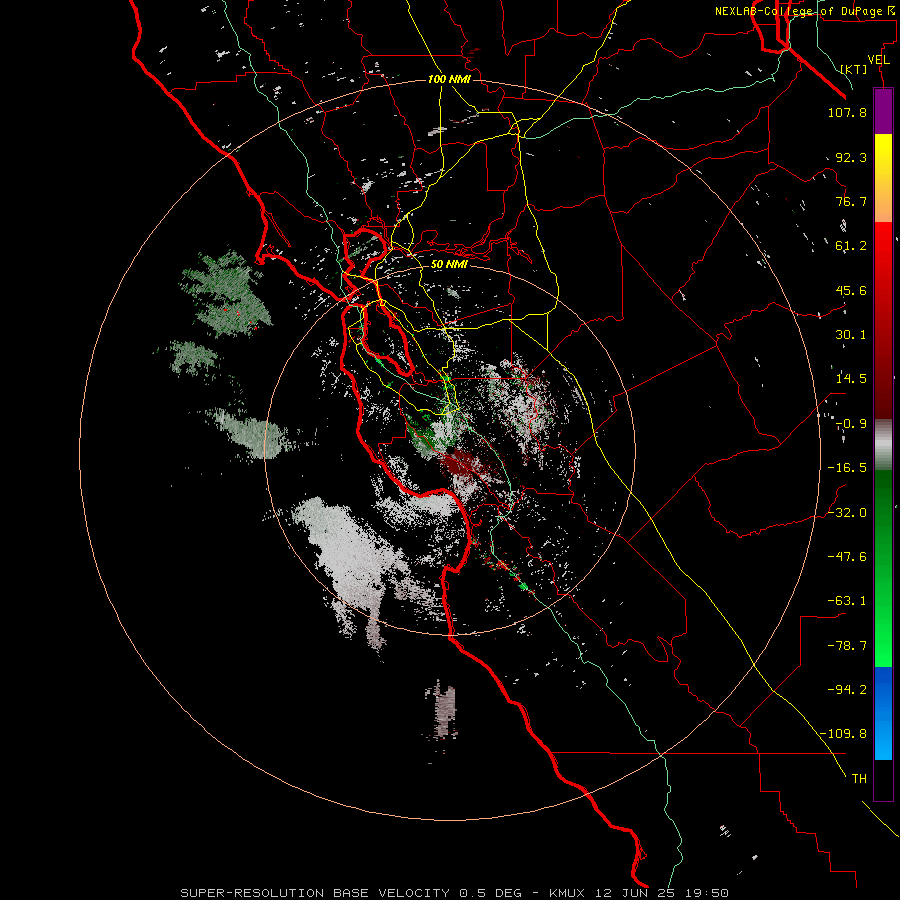Click the TH legend label

[859, 779]
